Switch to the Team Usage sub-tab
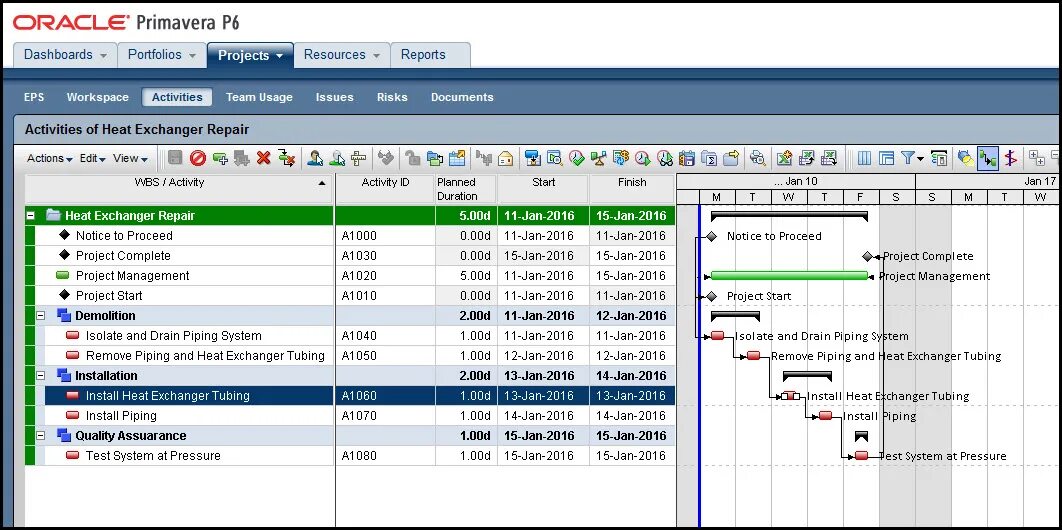Screen dimensions: 1062x530 click(259, 97)
